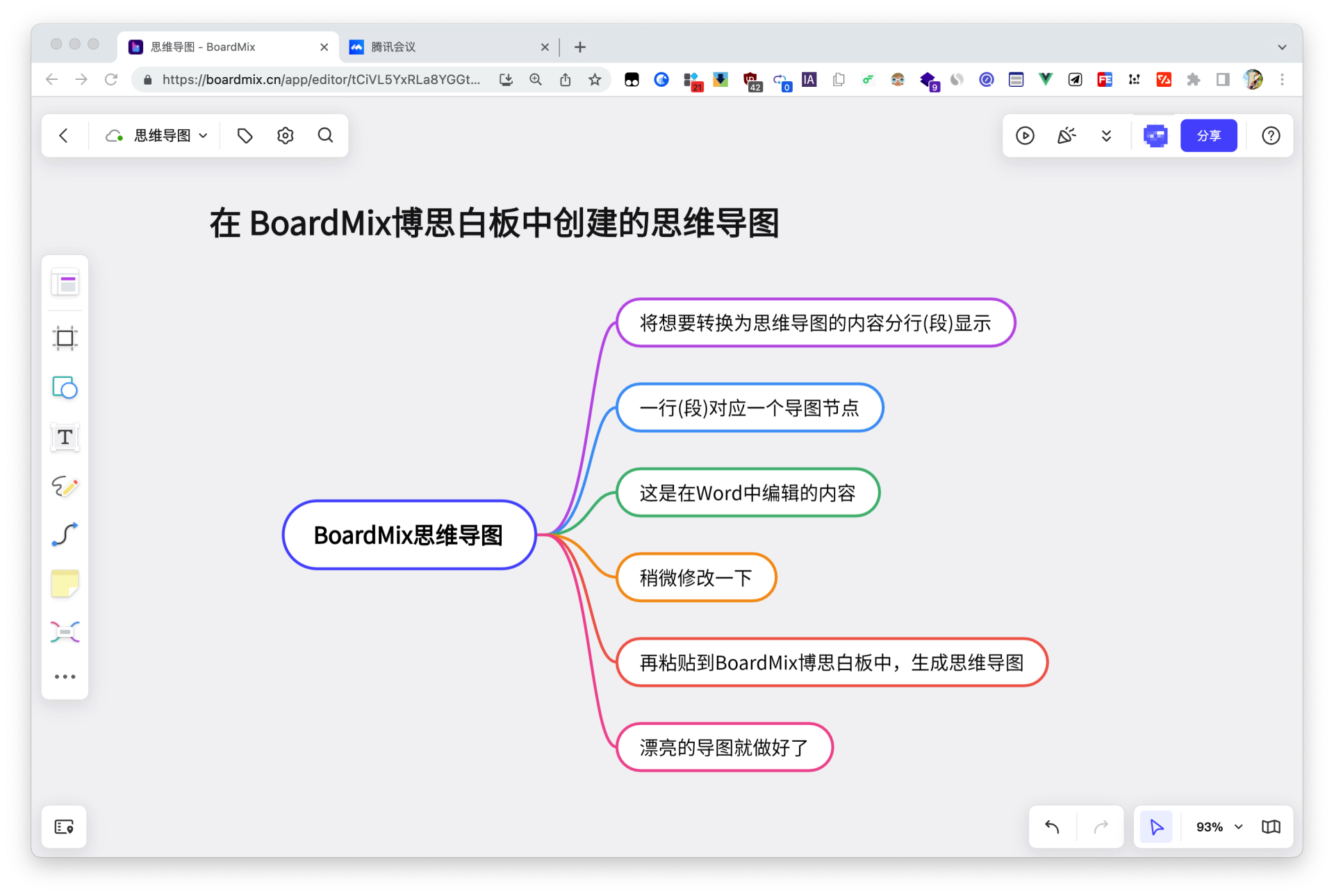Open Chrome three-dot menu

1283,80
